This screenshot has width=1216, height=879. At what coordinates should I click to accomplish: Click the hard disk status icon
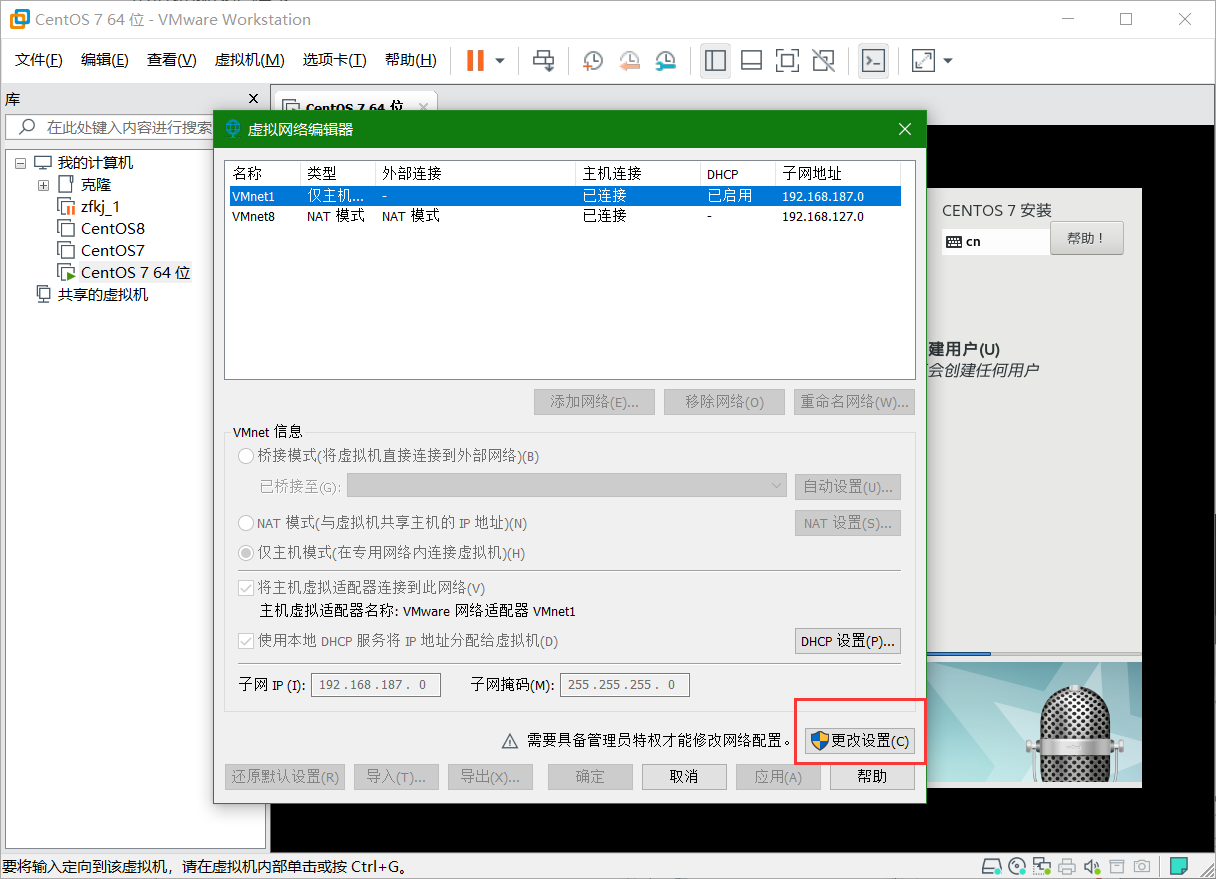tap(992, 865)
